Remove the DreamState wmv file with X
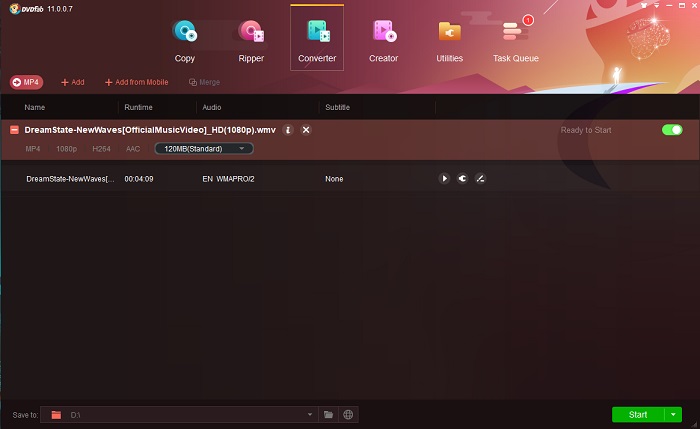700x429 pixels. (x=306, y=130)
